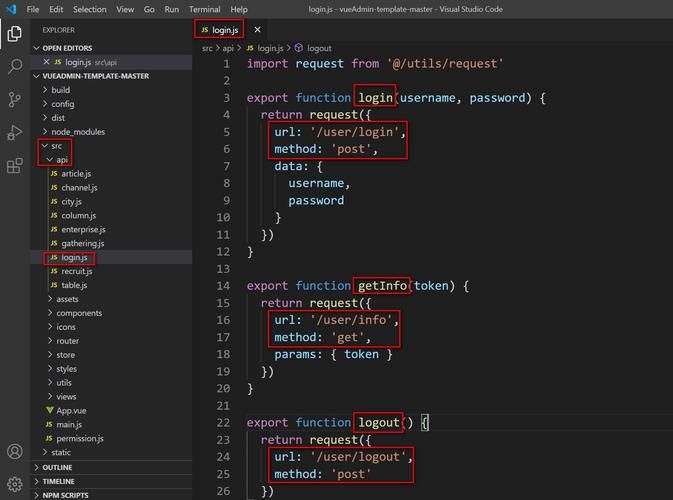The image size is (673, 500).
Task: Open article.js in the api folder
Action: pyautogui.click(x=76, y=174)
